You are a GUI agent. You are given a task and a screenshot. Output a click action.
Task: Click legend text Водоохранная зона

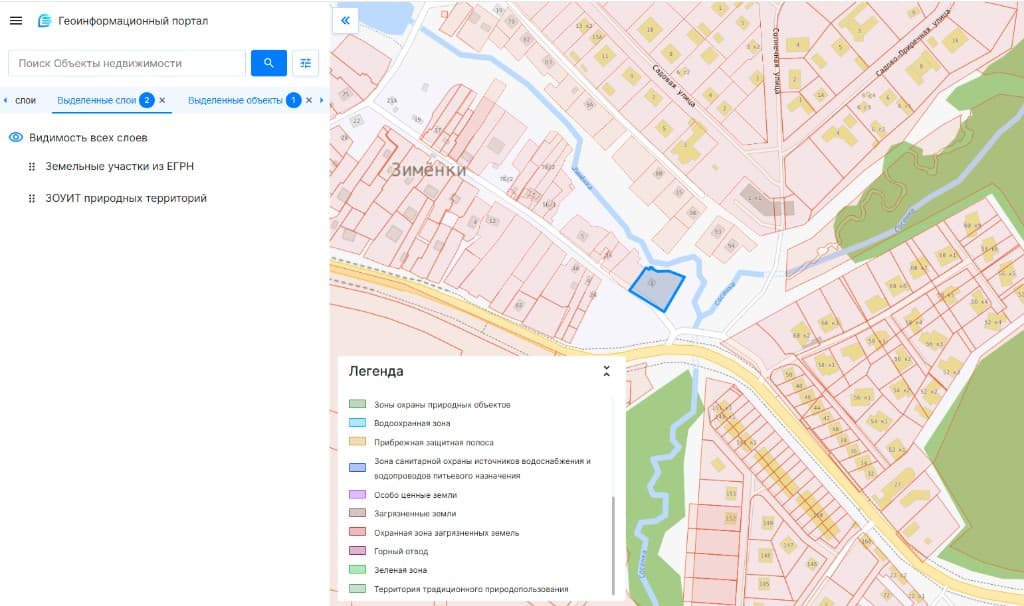(412, 423)
